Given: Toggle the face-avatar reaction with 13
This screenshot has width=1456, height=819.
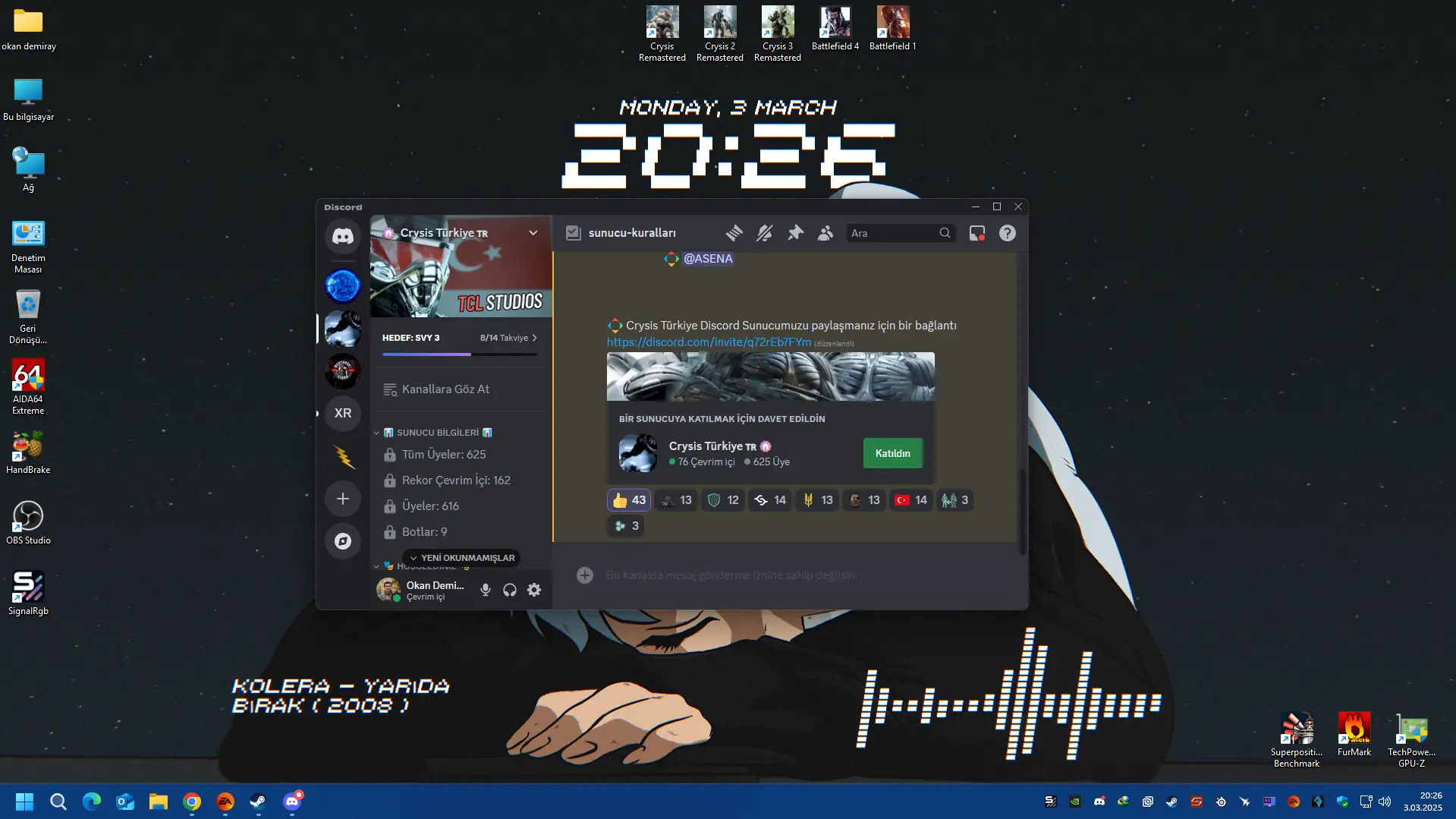Looking at the screenshot, I should (x=864, y=500).
